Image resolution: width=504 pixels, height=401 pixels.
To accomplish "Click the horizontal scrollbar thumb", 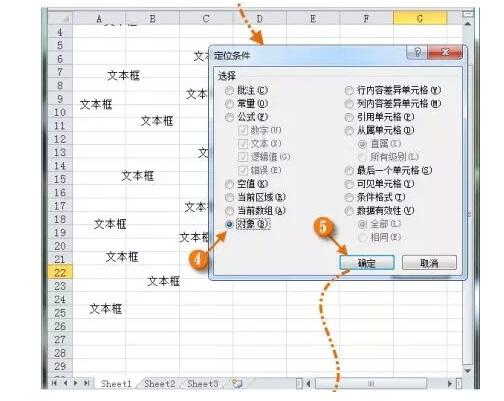I will (371, 384).
